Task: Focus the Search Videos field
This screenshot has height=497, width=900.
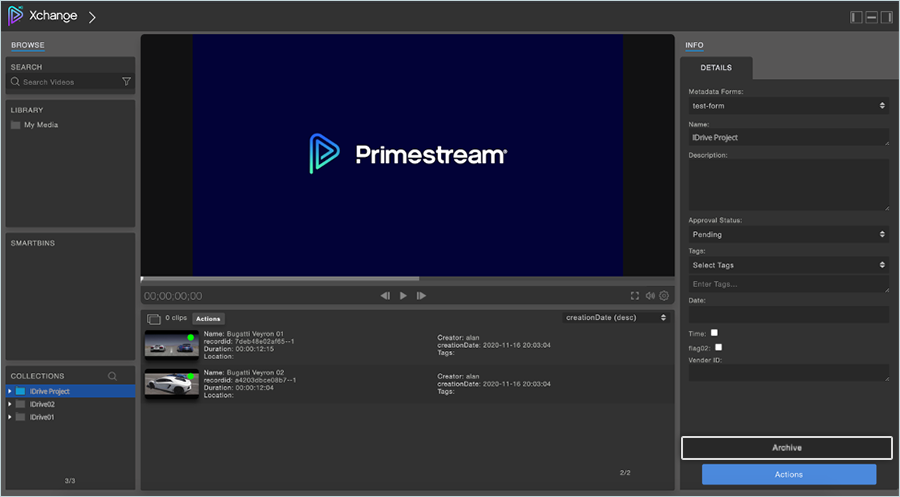Action: click(x=70, y=82)
